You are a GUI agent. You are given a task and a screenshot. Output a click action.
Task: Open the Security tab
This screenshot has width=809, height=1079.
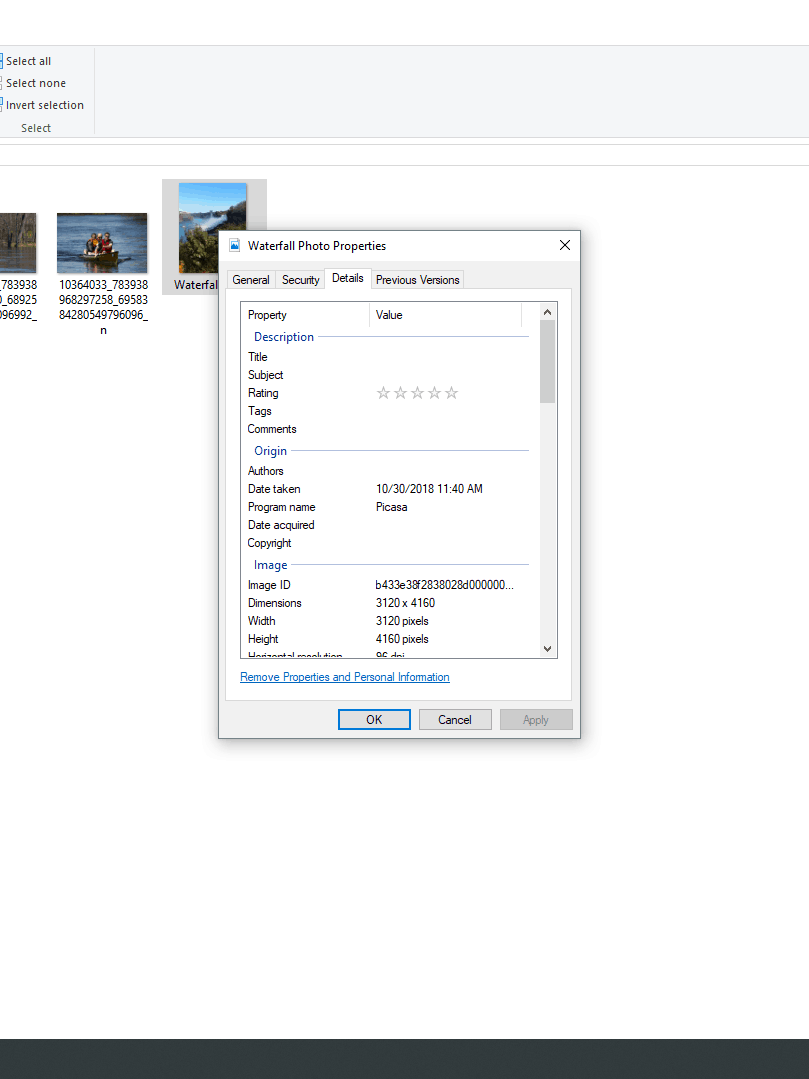point(300,280)
